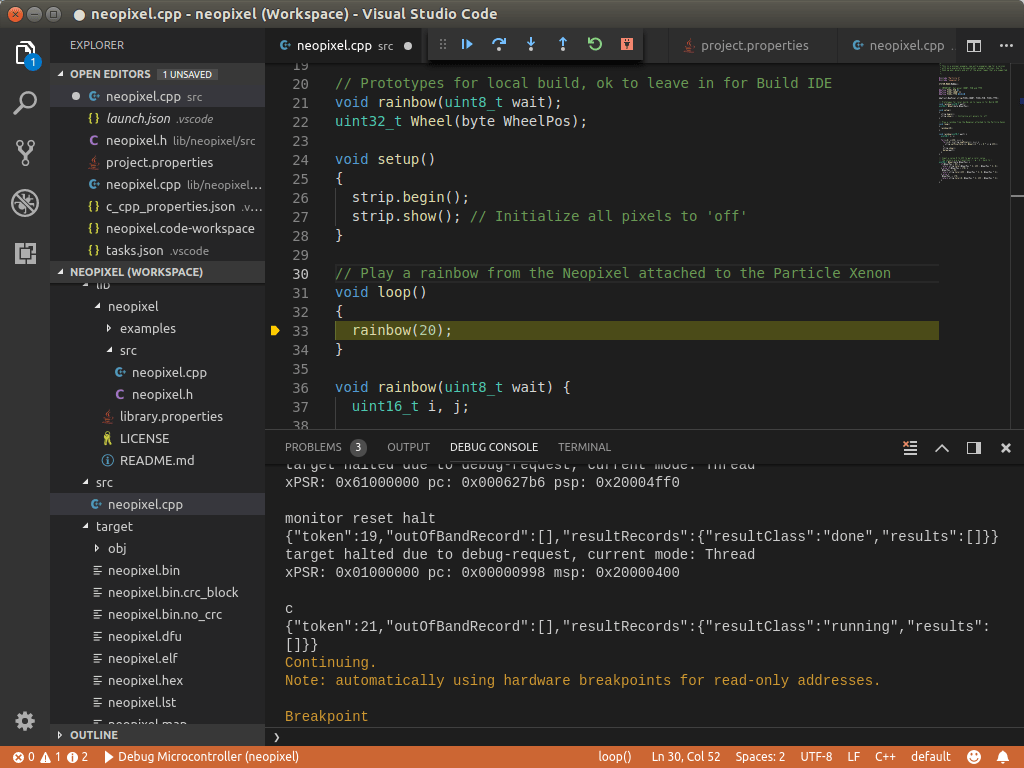
Task: Stop debugging with the red stop icon
Action: [627, 44]
